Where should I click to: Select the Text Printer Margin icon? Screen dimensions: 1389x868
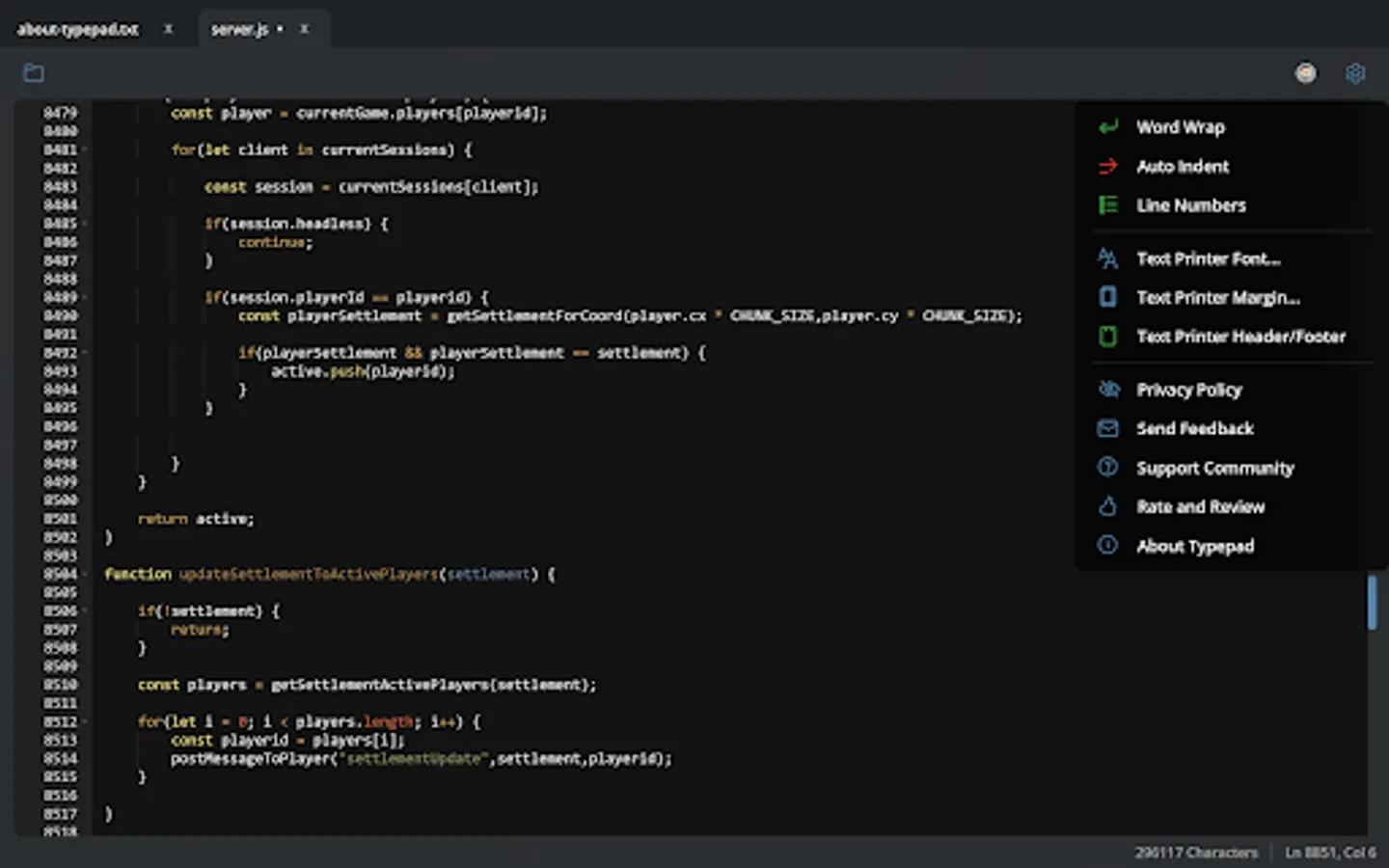(x=1106, y=297)
